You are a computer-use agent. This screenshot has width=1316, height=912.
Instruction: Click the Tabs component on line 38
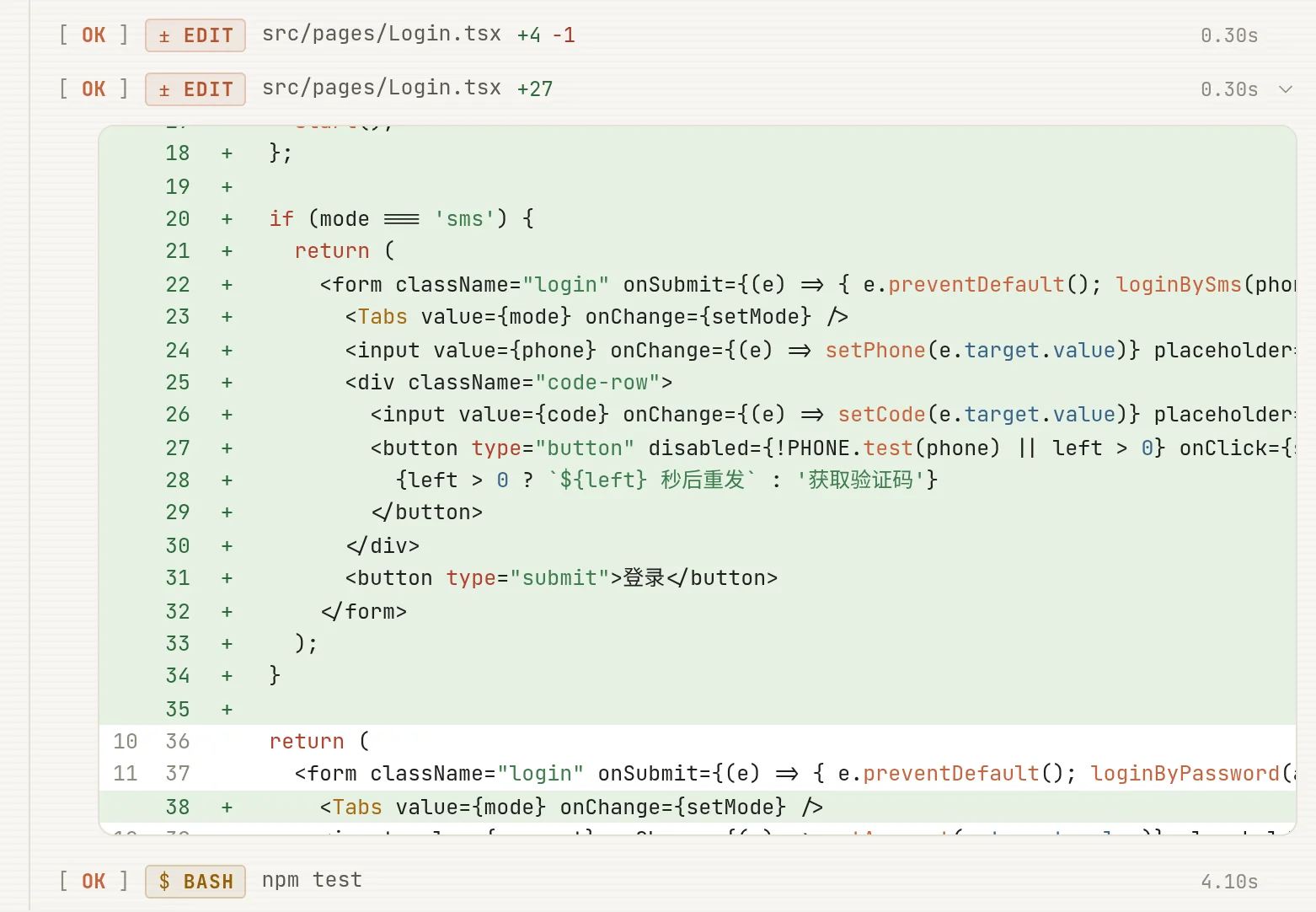pyautogui.click(x=356, y=807)
